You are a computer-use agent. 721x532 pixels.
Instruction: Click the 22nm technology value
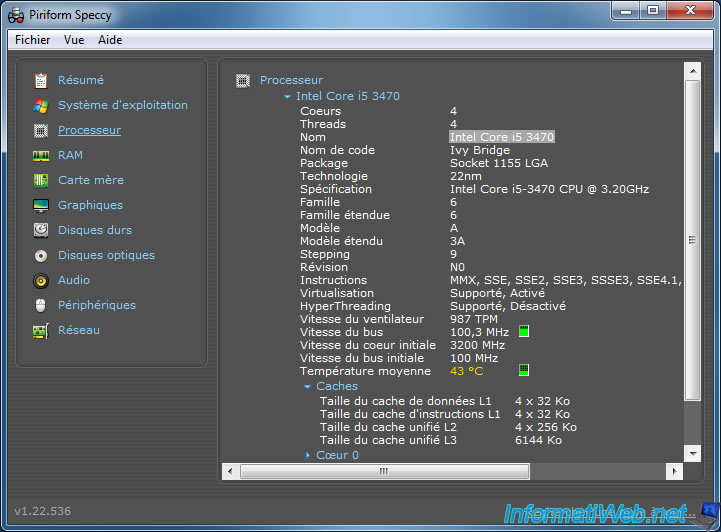(x=466, y=176)
